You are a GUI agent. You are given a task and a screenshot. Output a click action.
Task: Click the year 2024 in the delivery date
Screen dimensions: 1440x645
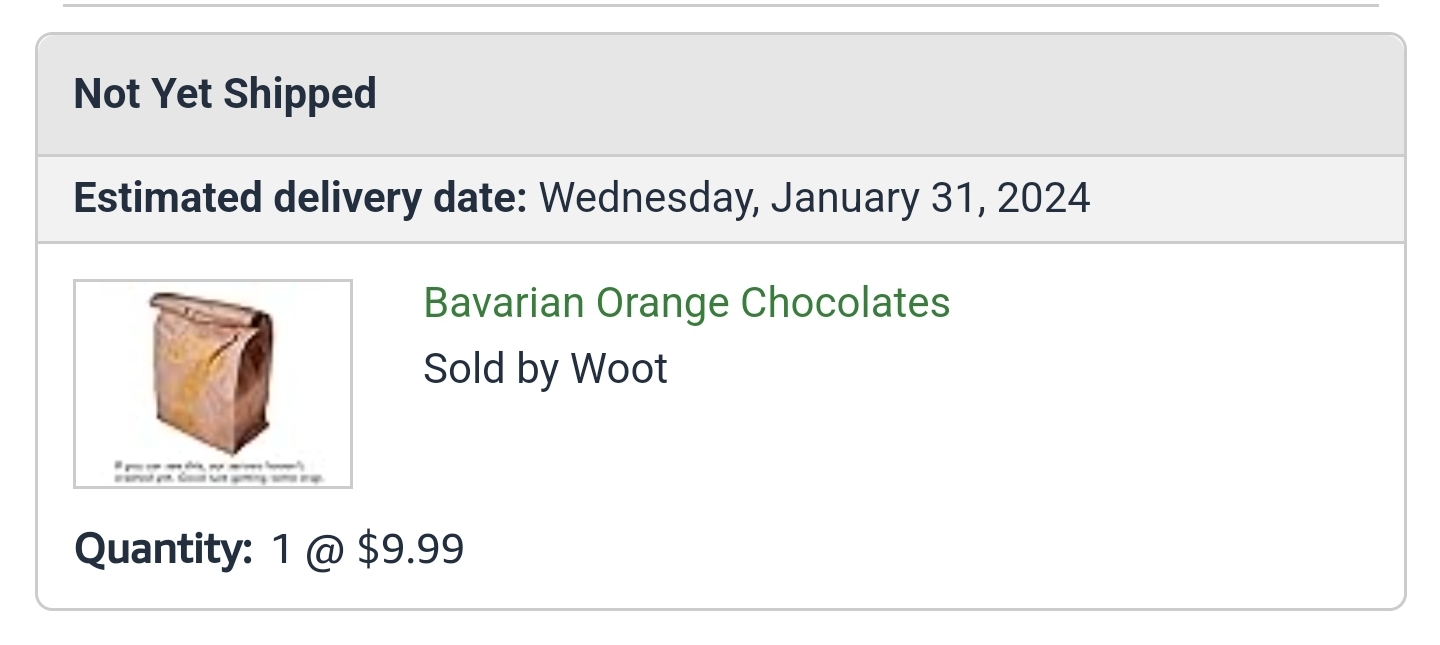[1043, 198]
